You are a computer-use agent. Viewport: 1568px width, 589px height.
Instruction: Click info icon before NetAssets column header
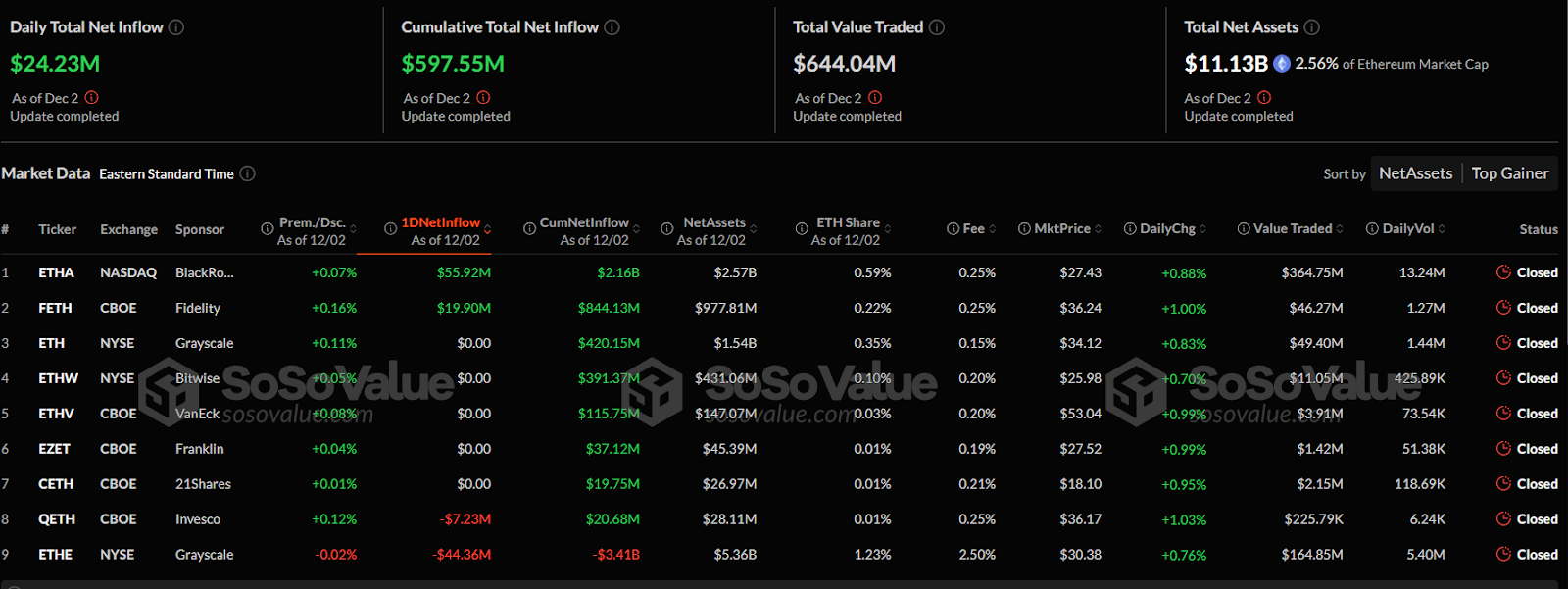click(666, 228)
